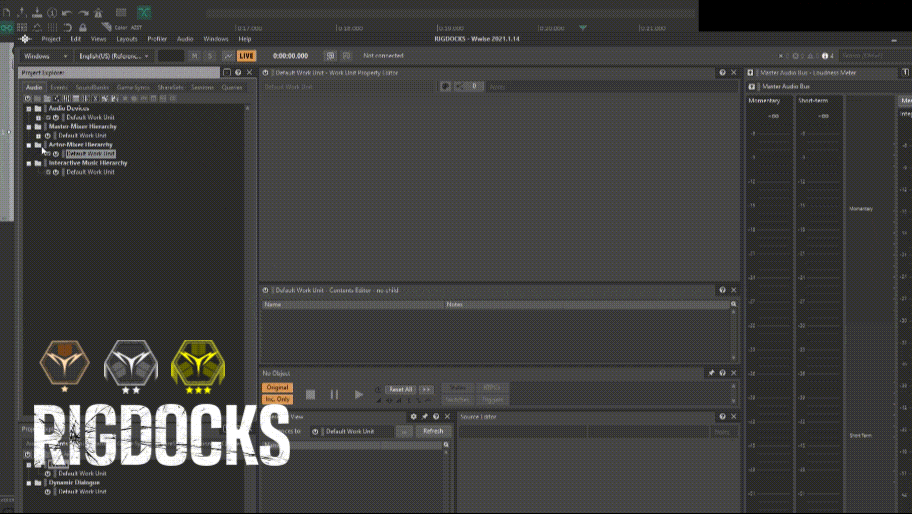Click the Reset All button
Viewport: 912px width, 514px height.
tap(401, 390)
